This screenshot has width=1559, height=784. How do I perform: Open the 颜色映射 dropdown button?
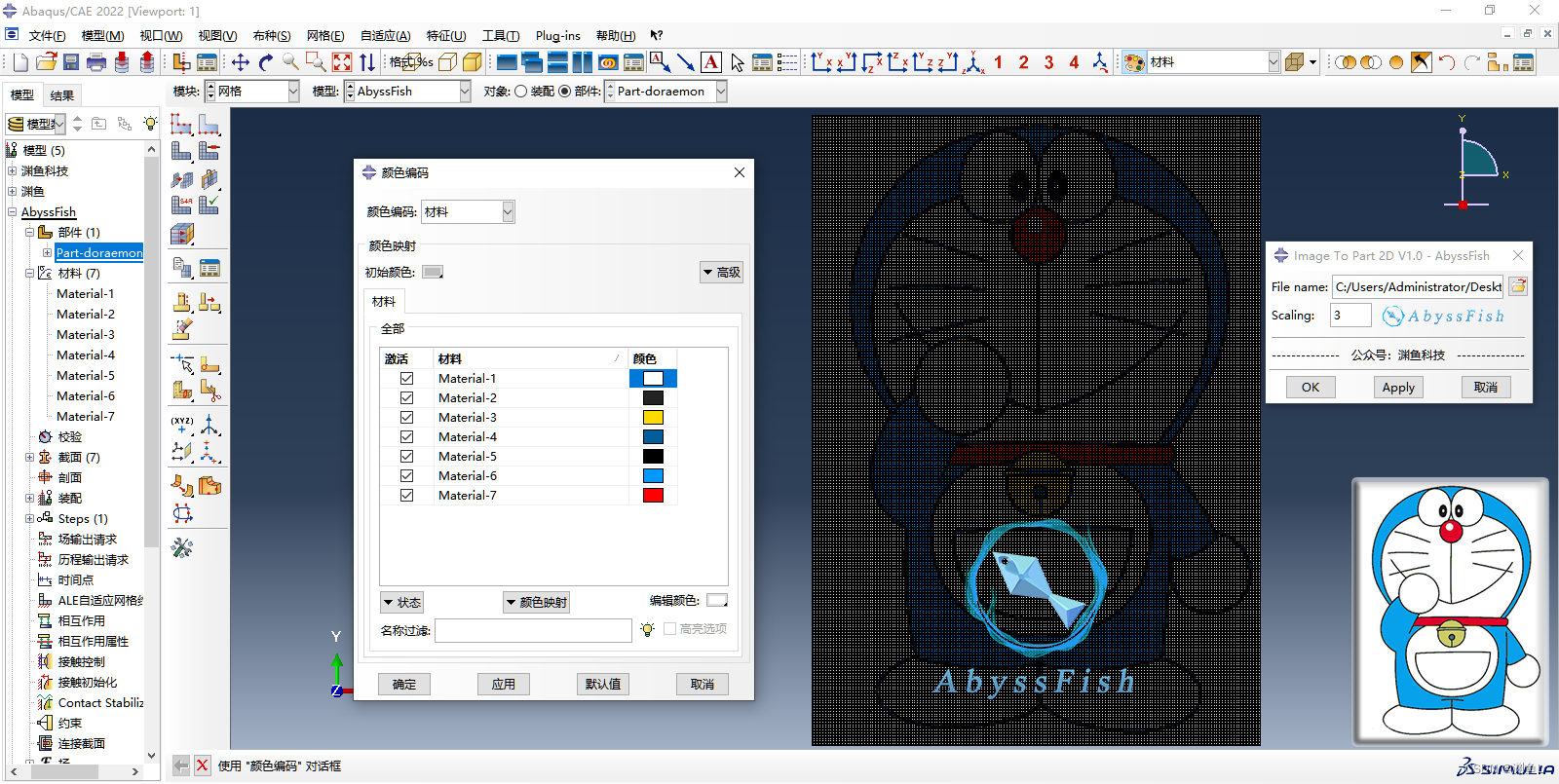pyautogui.click(x=536, y=602)
